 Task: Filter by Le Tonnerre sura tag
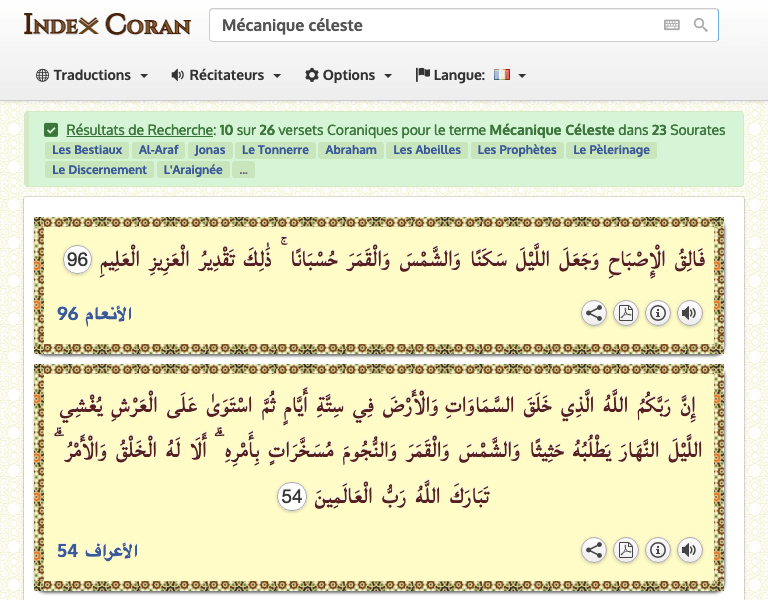(275, 150)
